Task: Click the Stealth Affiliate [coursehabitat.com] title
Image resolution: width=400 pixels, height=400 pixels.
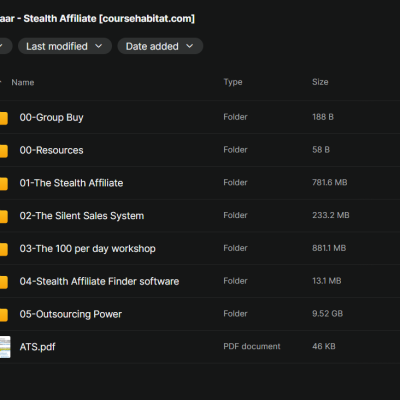Action: tap(109, 18)
